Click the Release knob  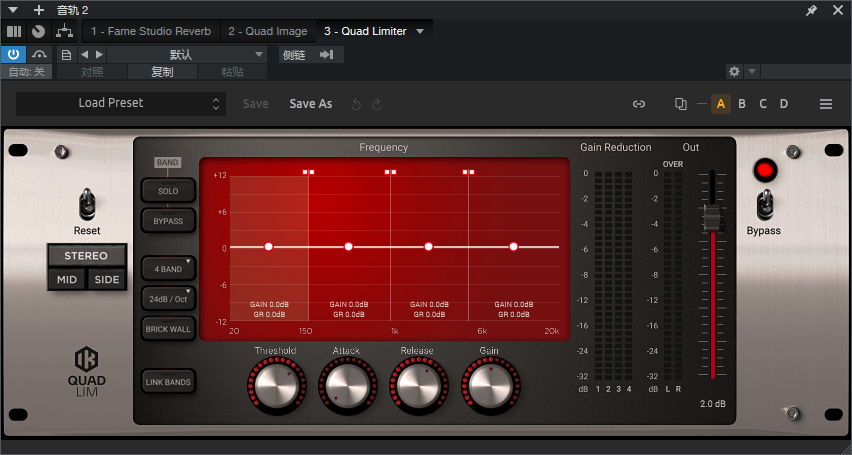[x=418, y=385]
